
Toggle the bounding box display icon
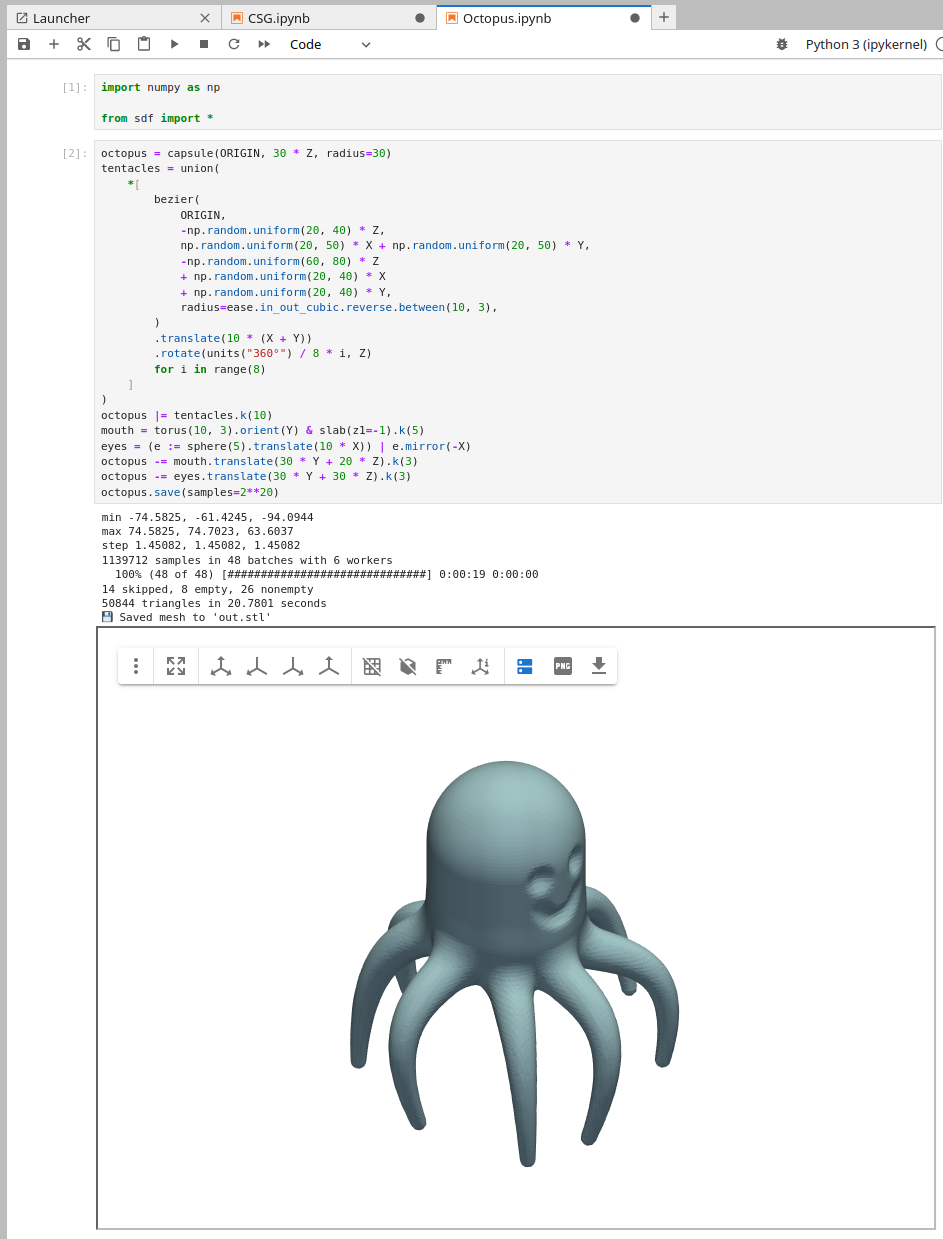(x=408, y=666)
